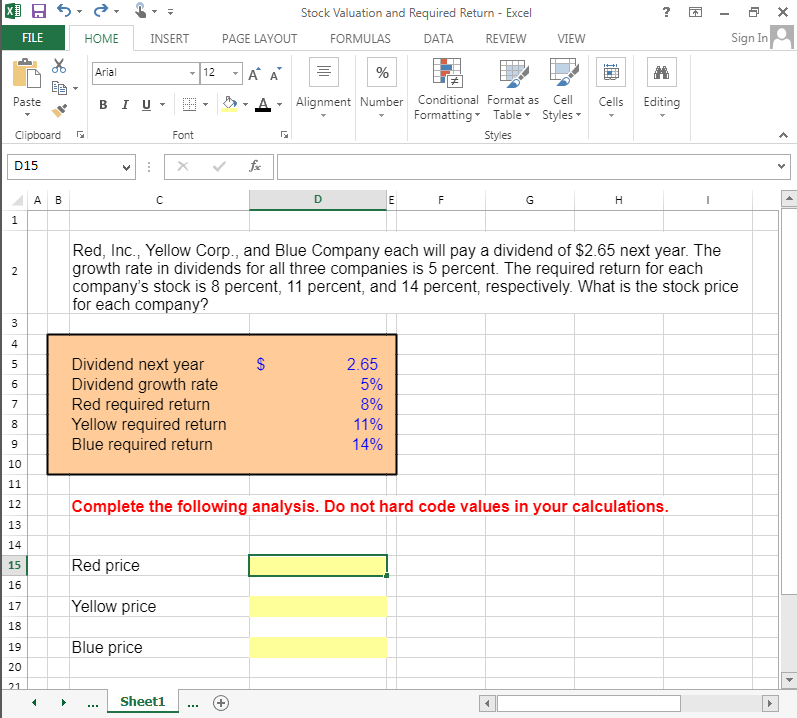
Task: Expand the fill color dropdown arrow
Action: [x=246, y=105]
